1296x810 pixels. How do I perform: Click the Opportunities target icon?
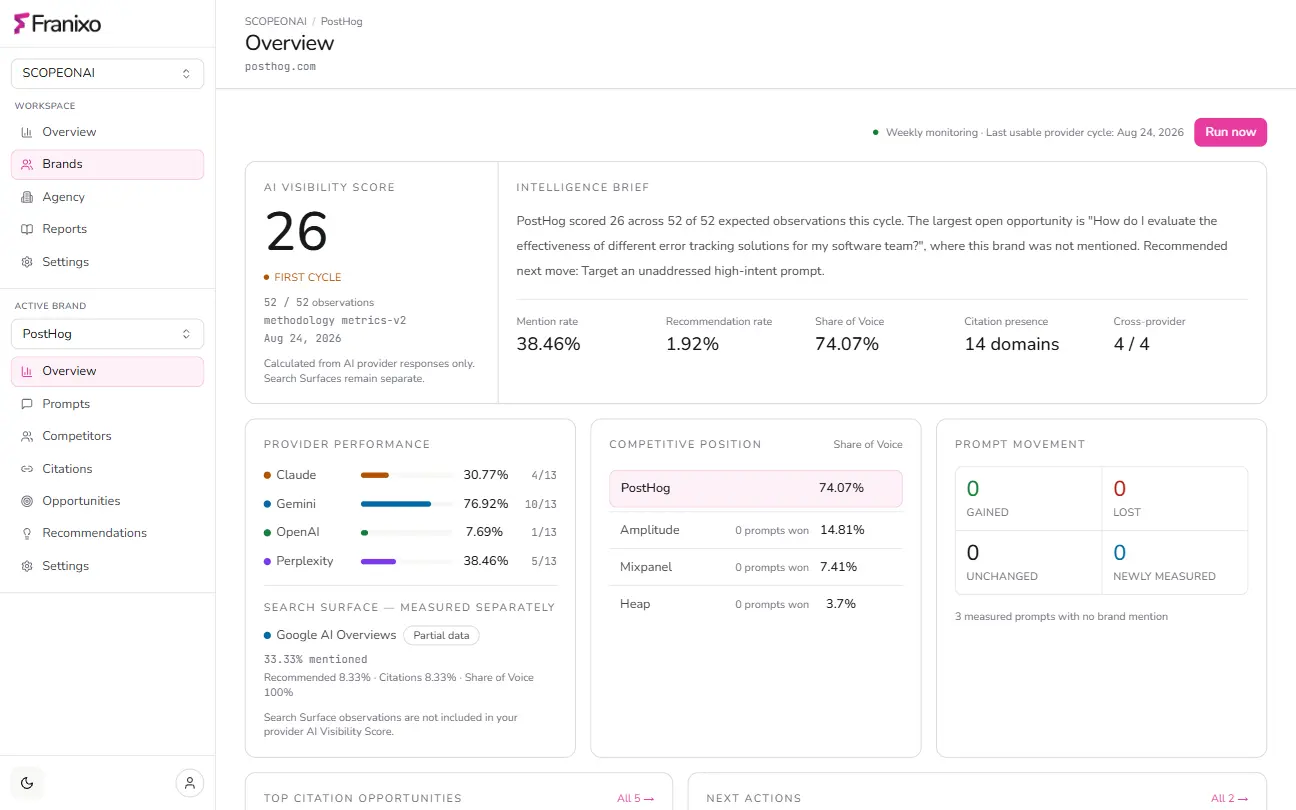click(x=27, y=501)
